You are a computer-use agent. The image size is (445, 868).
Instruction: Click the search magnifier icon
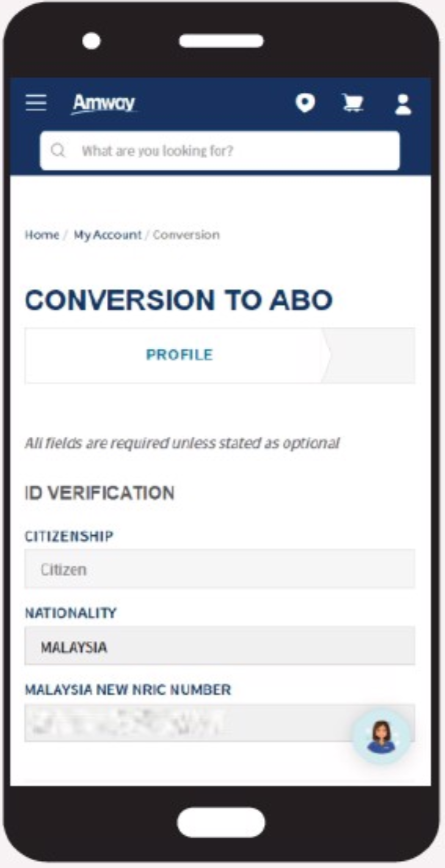pyautogui.click(x=58, y=151)
